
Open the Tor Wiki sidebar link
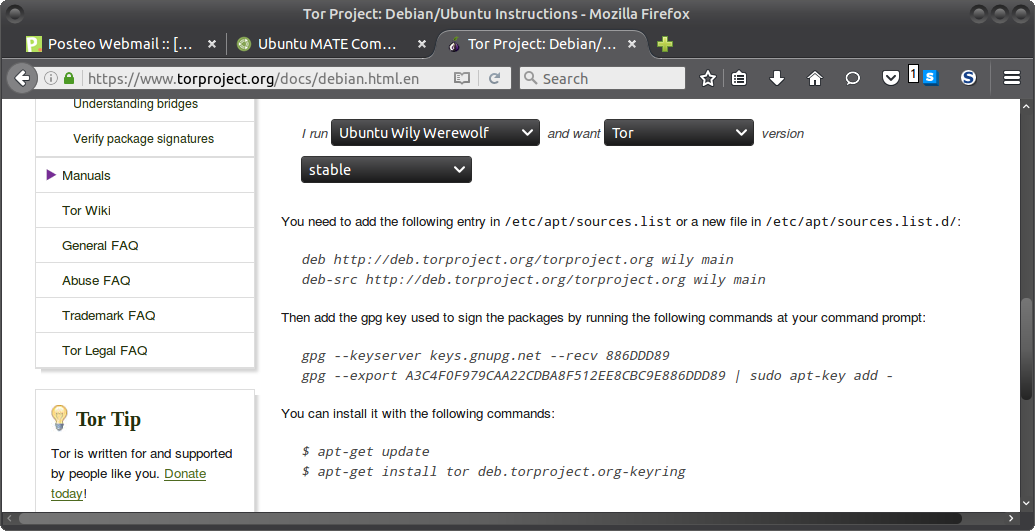(x=86, y=210)
